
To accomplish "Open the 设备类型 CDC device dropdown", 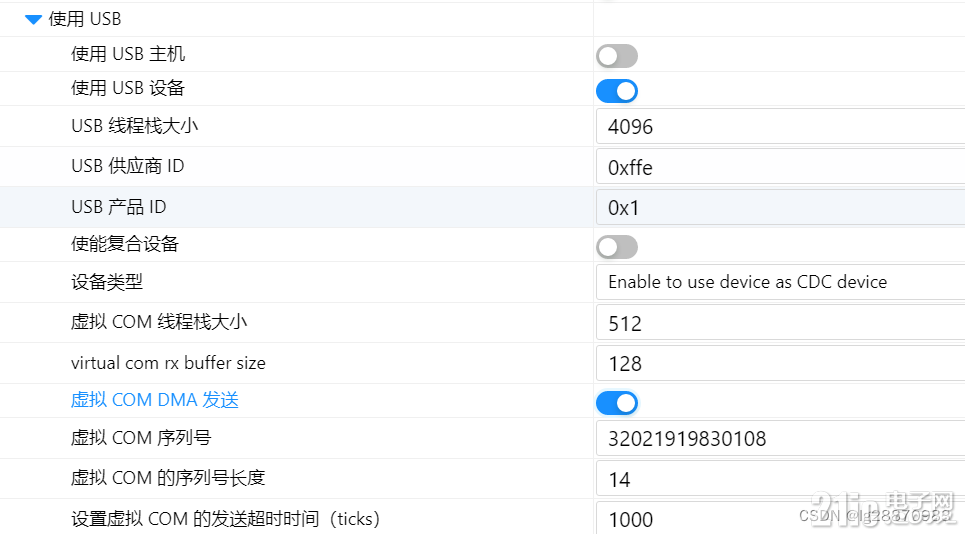I will [780, 282].
